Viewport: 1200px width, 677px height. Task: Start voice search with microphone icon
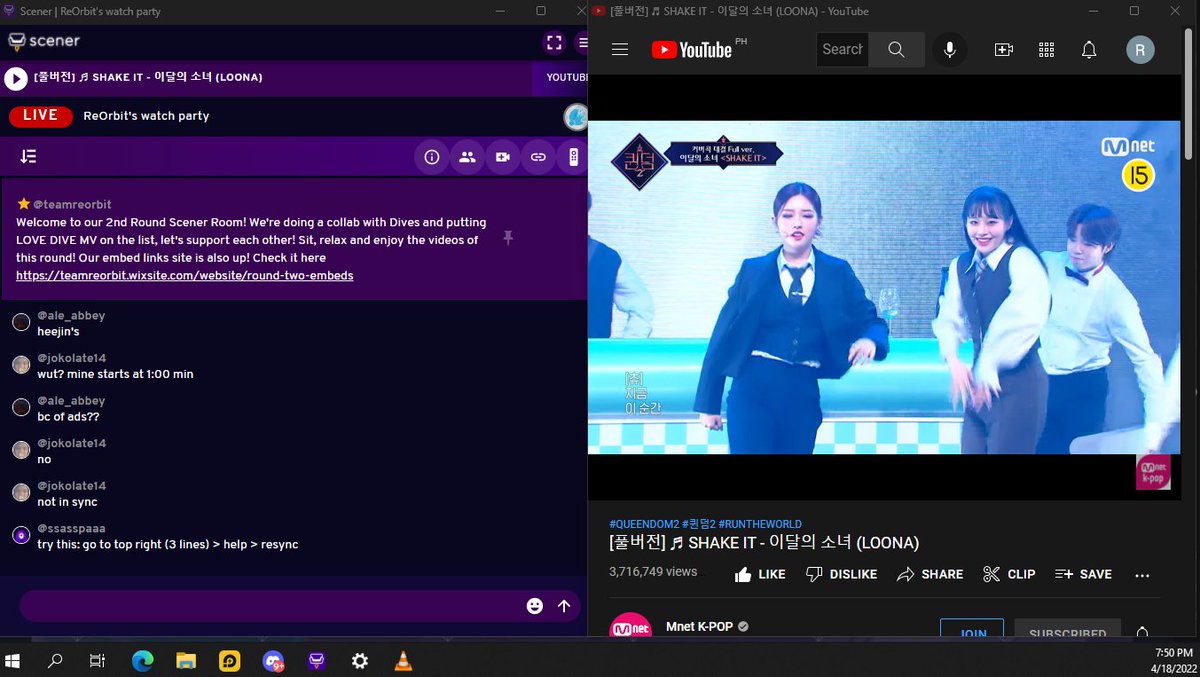pos(950,49)
